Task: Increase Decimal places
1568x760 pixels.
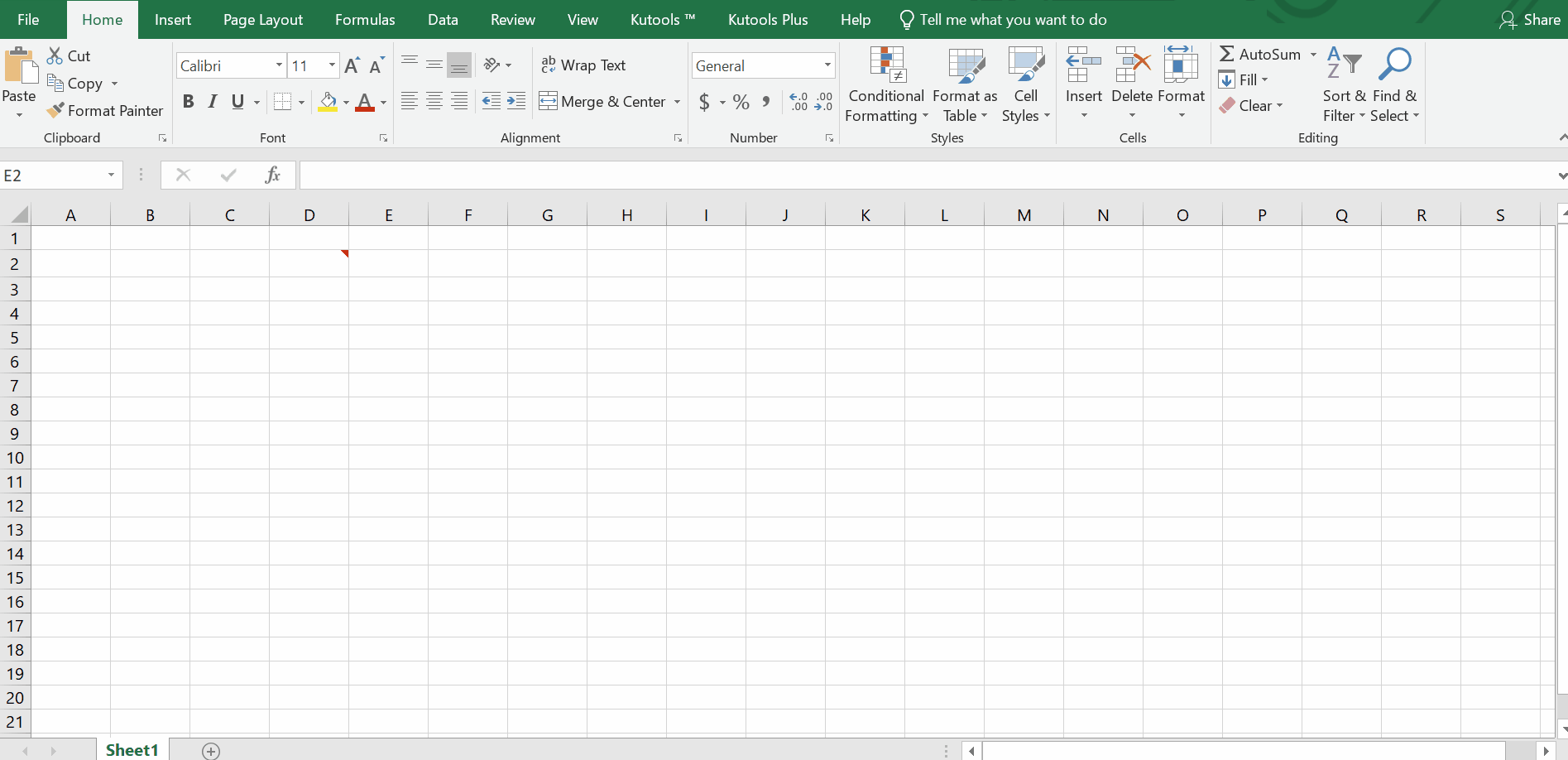Action: tap(798, 102)
